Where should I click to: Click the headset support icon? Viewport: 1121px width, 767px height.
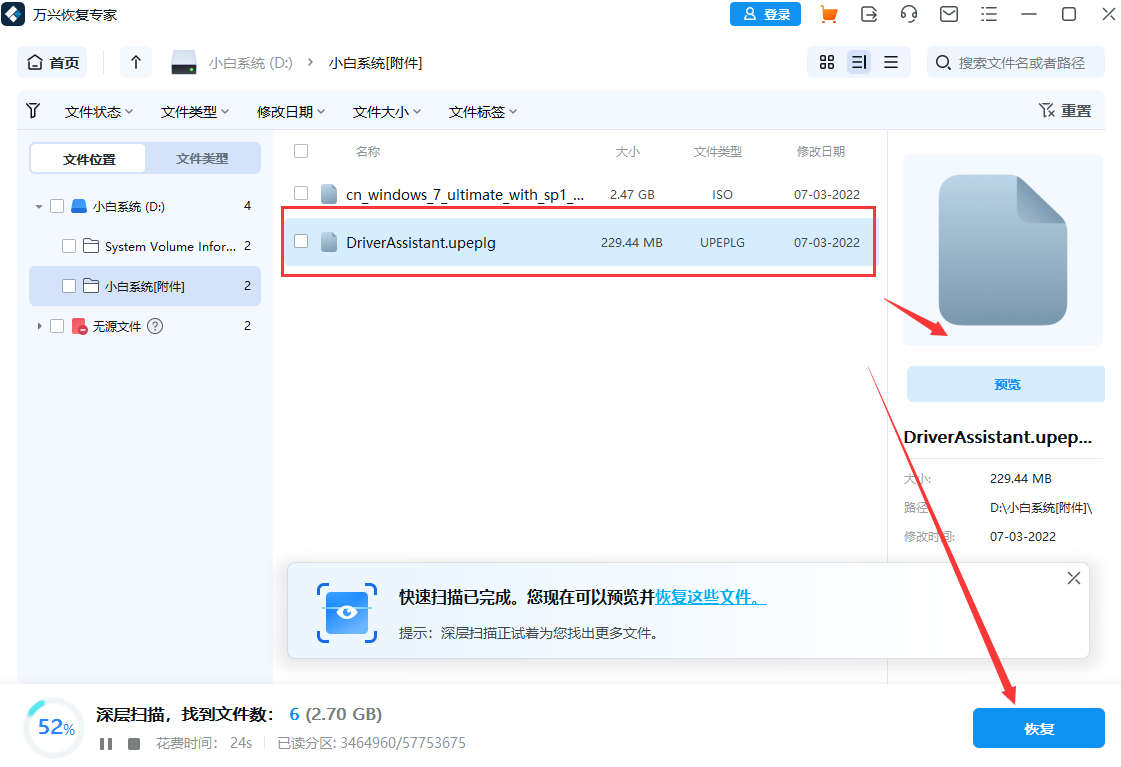(909, 14)
